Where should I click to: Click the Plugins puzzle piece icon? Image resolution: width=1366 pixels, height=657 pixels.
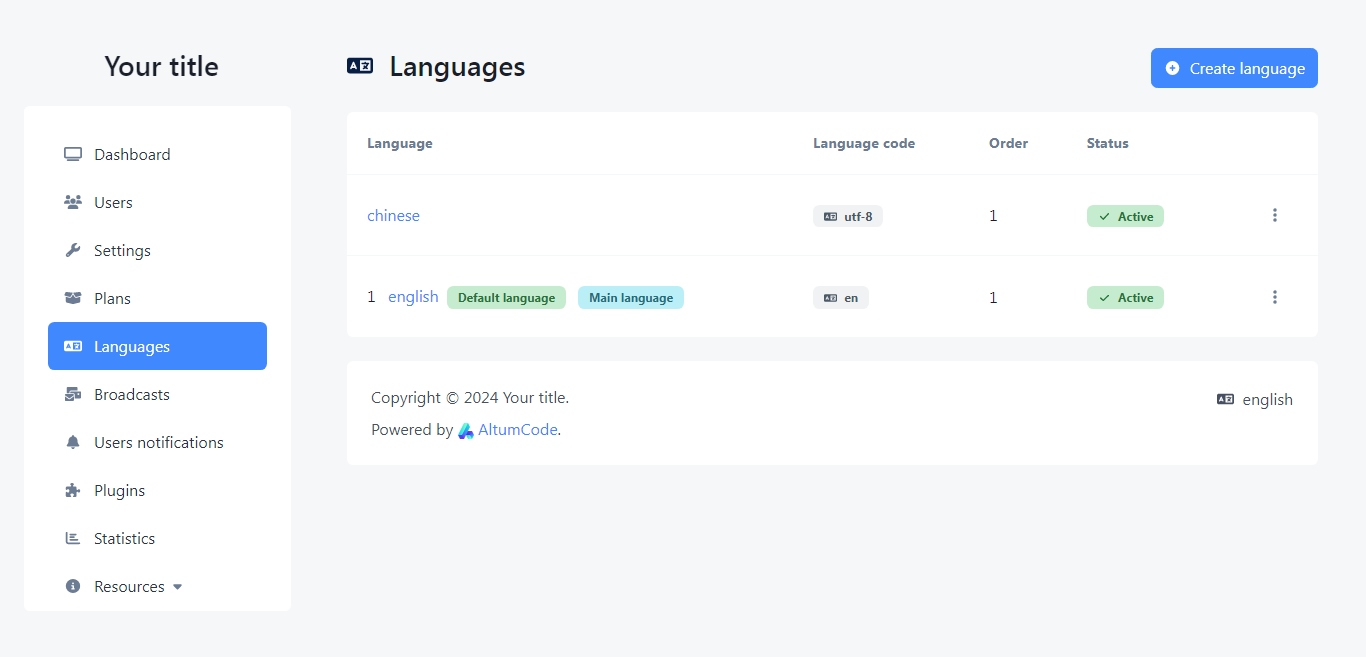tap(72, 490)
